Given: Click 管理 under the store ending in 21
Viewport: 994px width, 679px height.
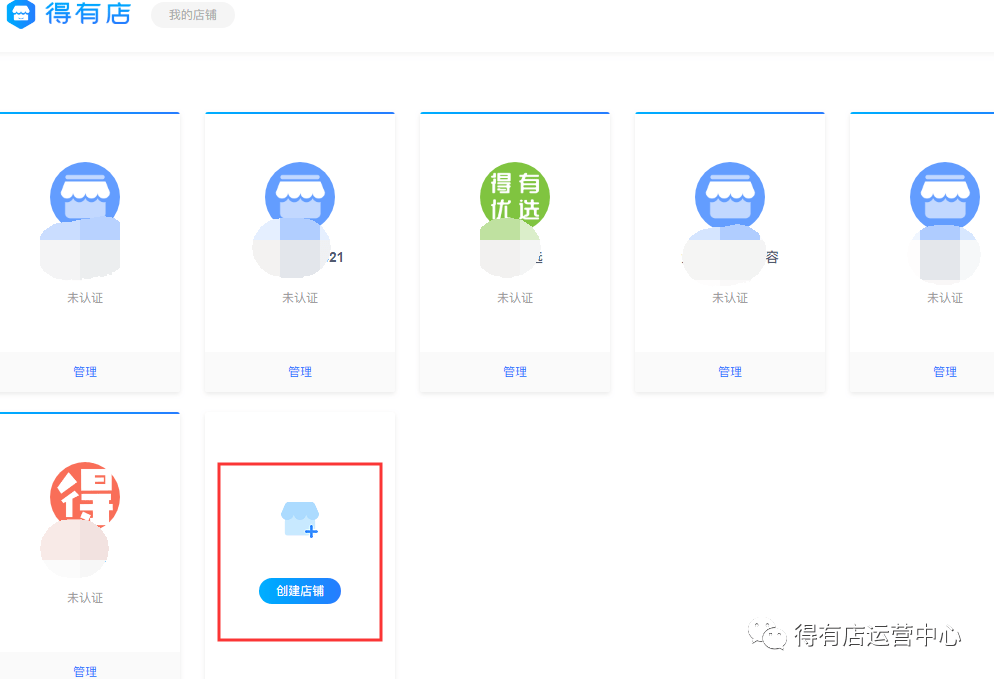Looking at the screenshot, I should coord(300,371).
